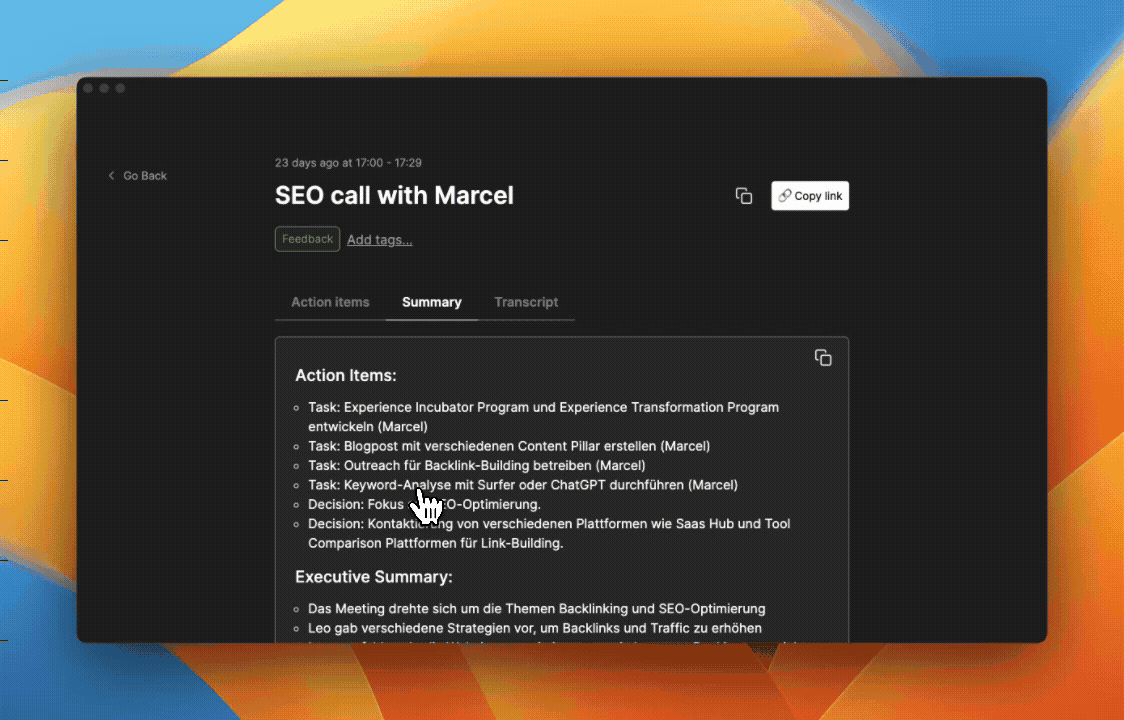This screenshot has width=1124, height=720.
Task: Click the copy icon beside the meeting title
Action: tap(744, 196)
